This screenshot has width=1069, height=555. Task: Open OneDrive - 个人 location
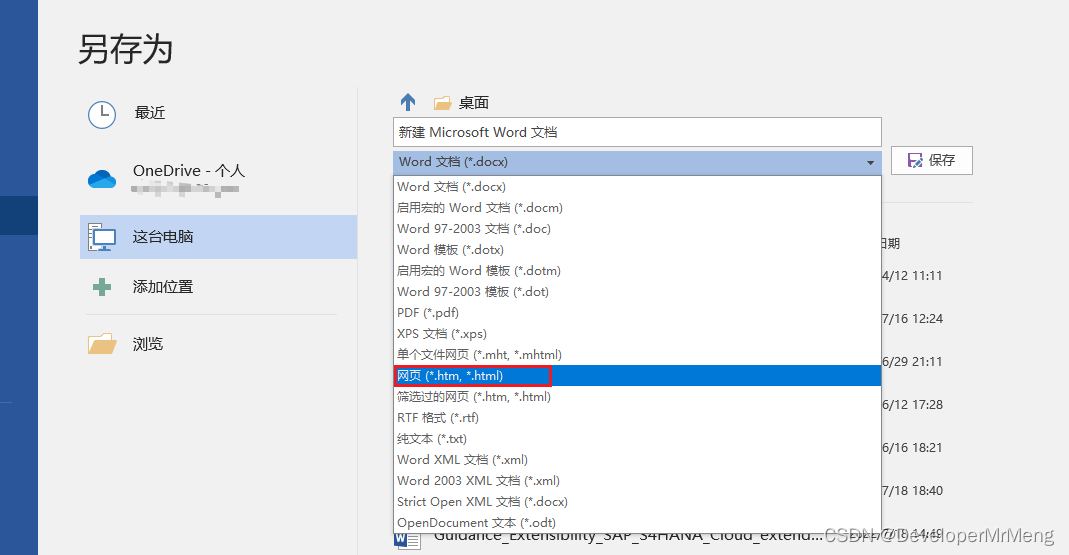coord(218,179)
